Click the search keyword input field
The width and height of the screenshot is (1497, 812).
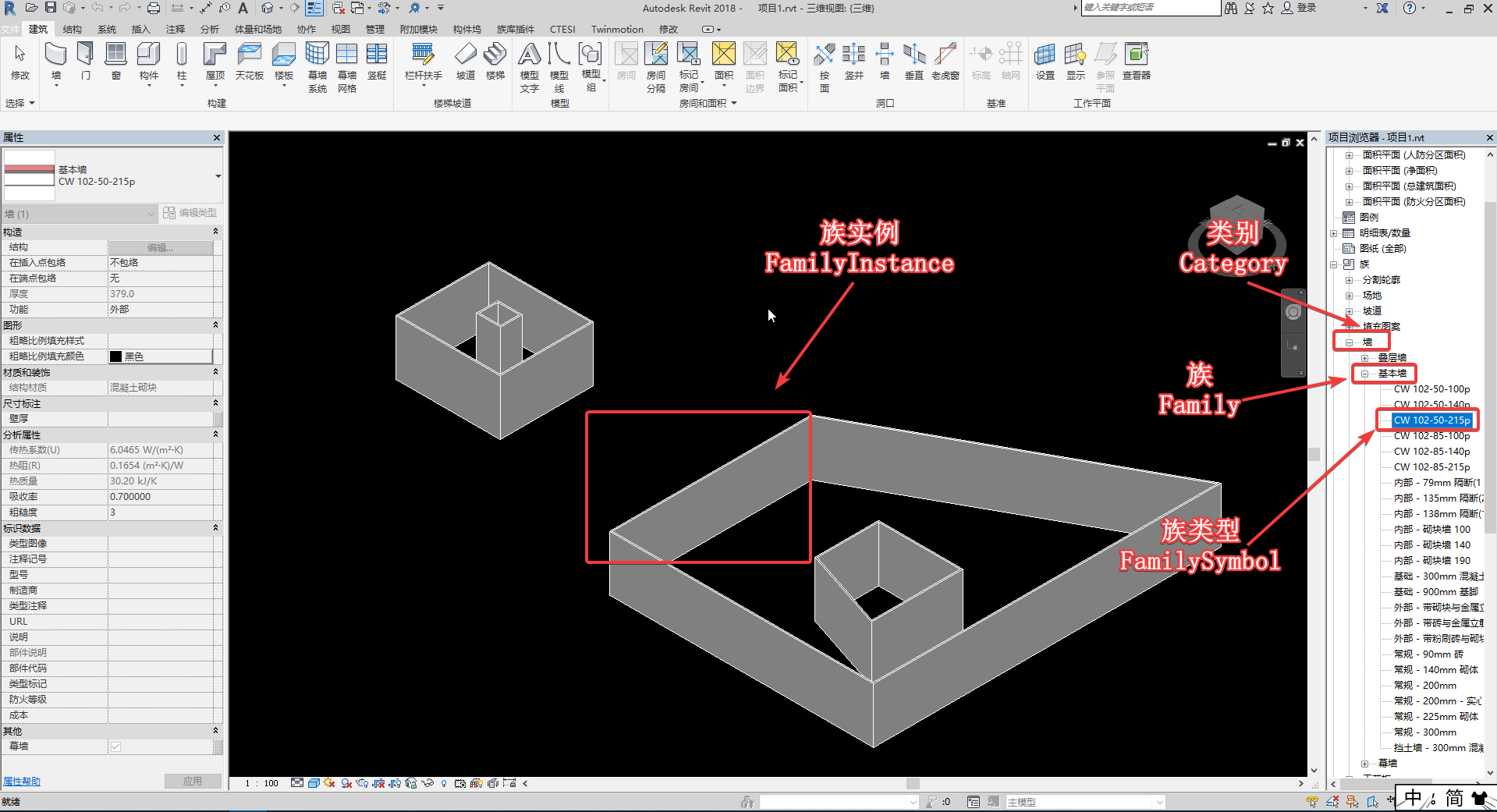1151,8
